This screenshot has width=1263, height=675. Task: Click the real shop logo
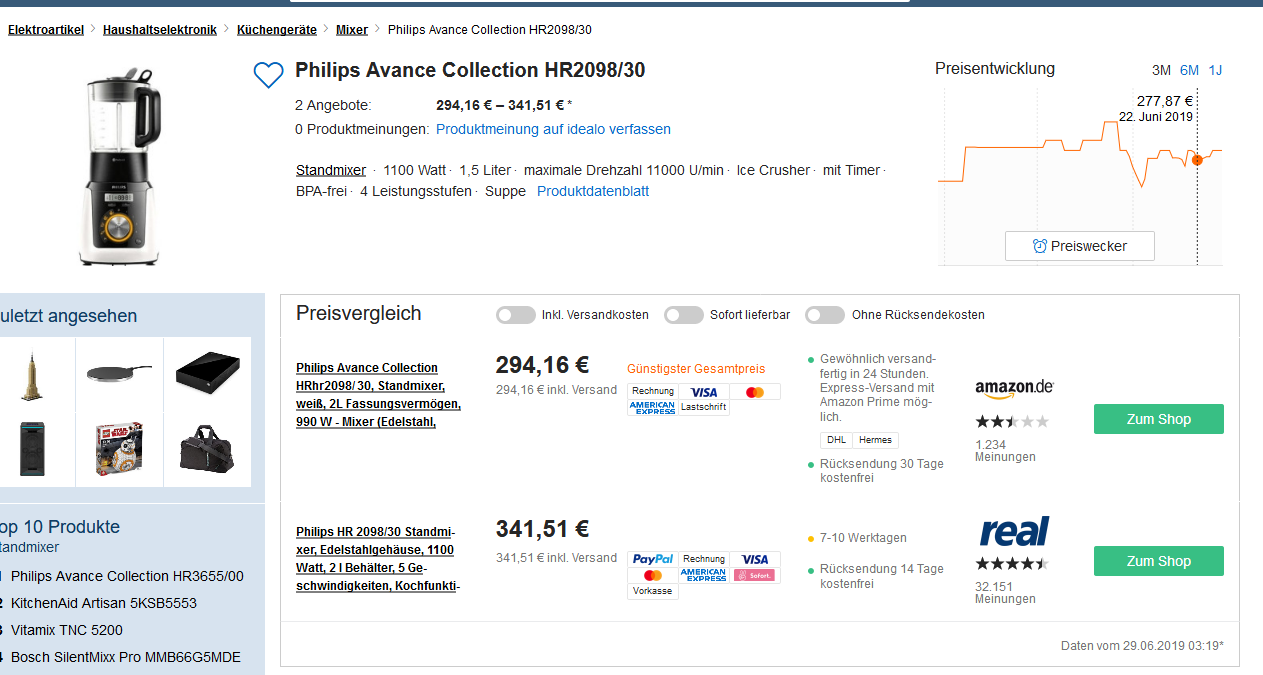(x=1014, y=531)
